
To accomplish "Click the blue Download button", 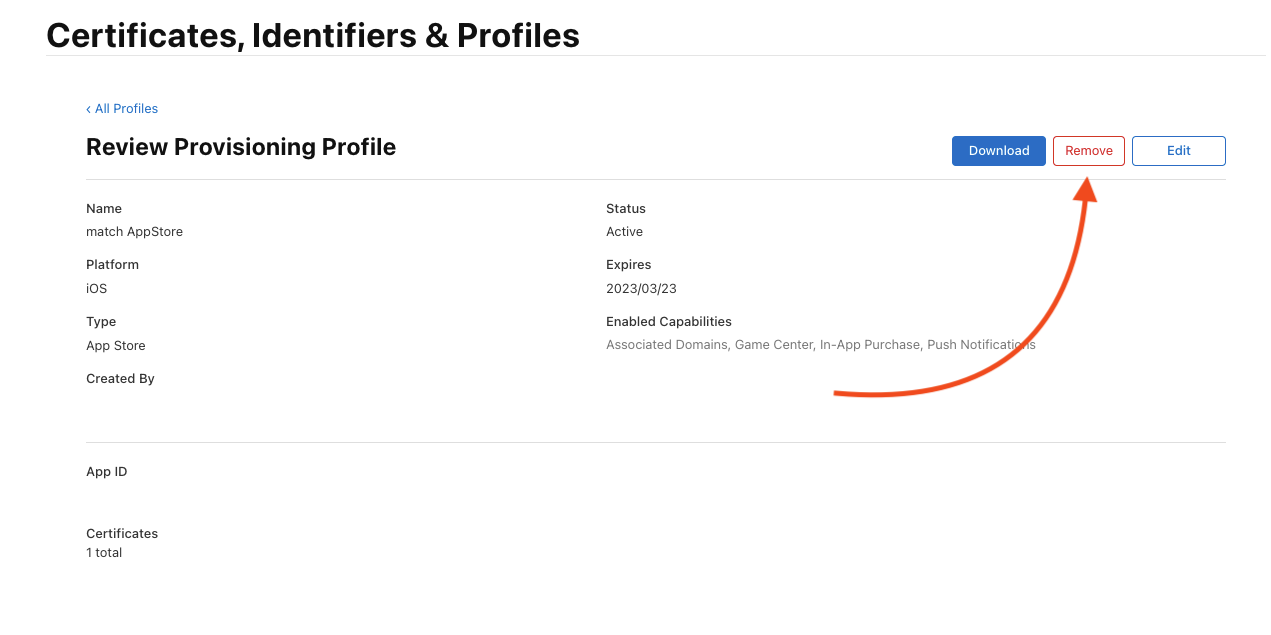I will click(998, 150).
